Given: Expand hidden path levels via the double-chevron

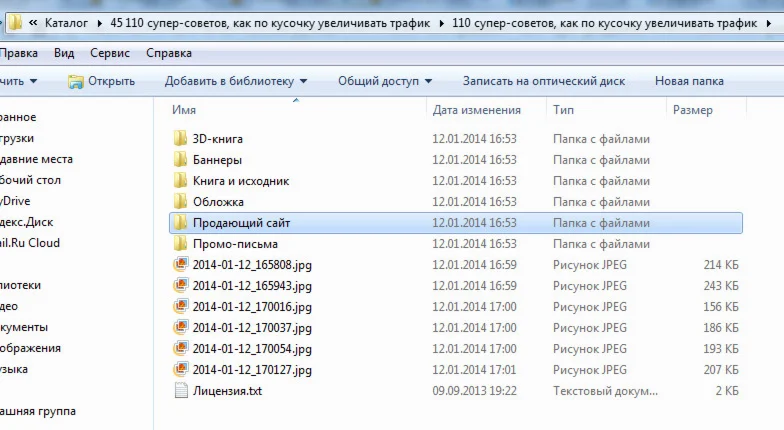Looking at the screenshot, I should coord(33,23).
